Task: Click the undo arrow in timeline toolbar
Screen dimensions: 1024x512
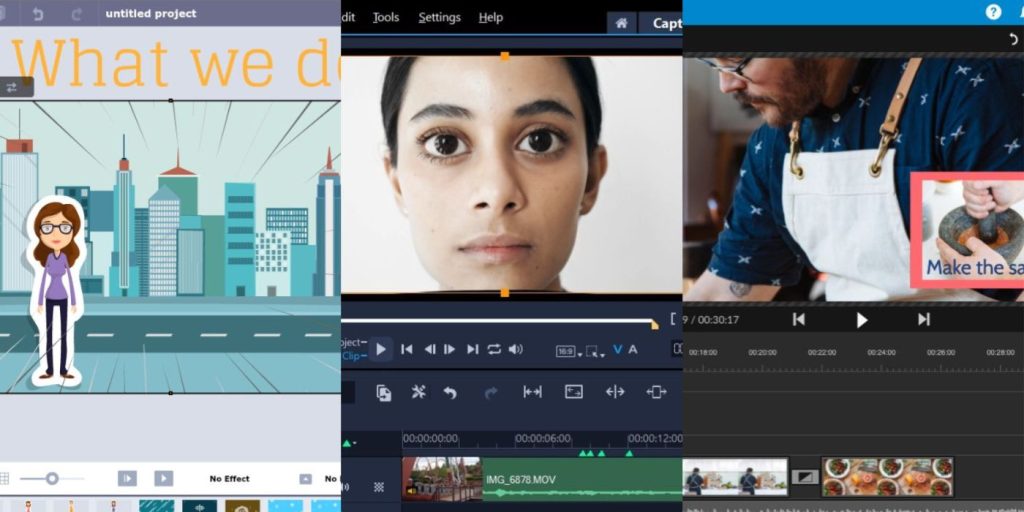Action: (x=450, y=392)
